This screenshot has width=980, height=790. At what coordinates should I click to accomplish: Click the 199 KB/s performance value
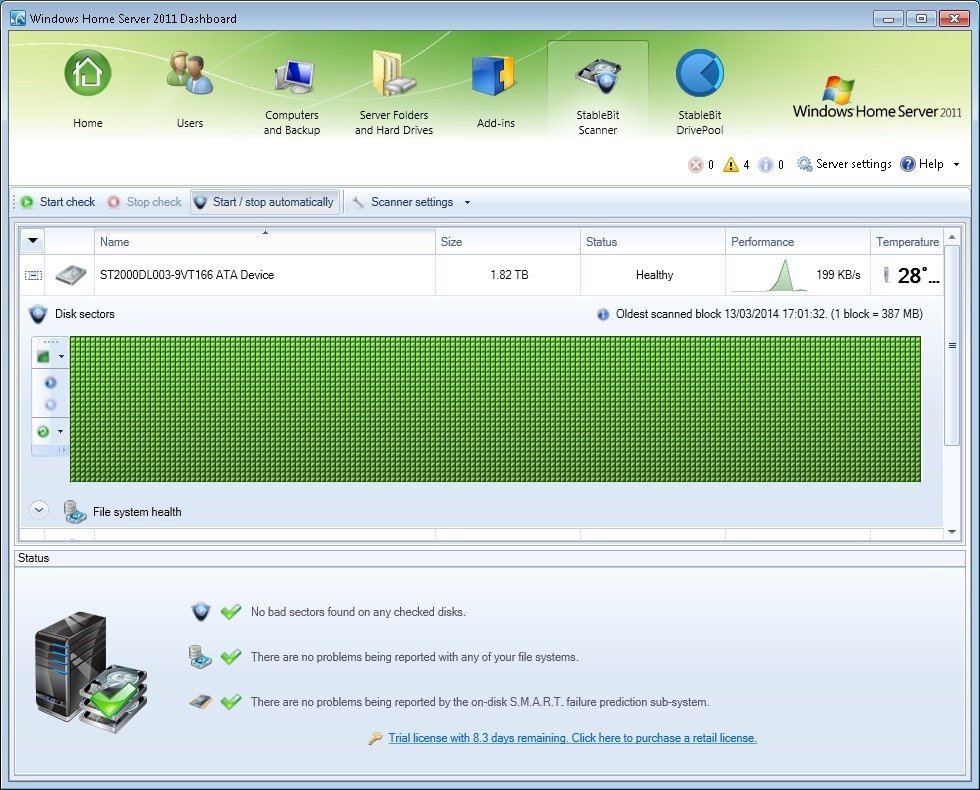pos(838,275)
